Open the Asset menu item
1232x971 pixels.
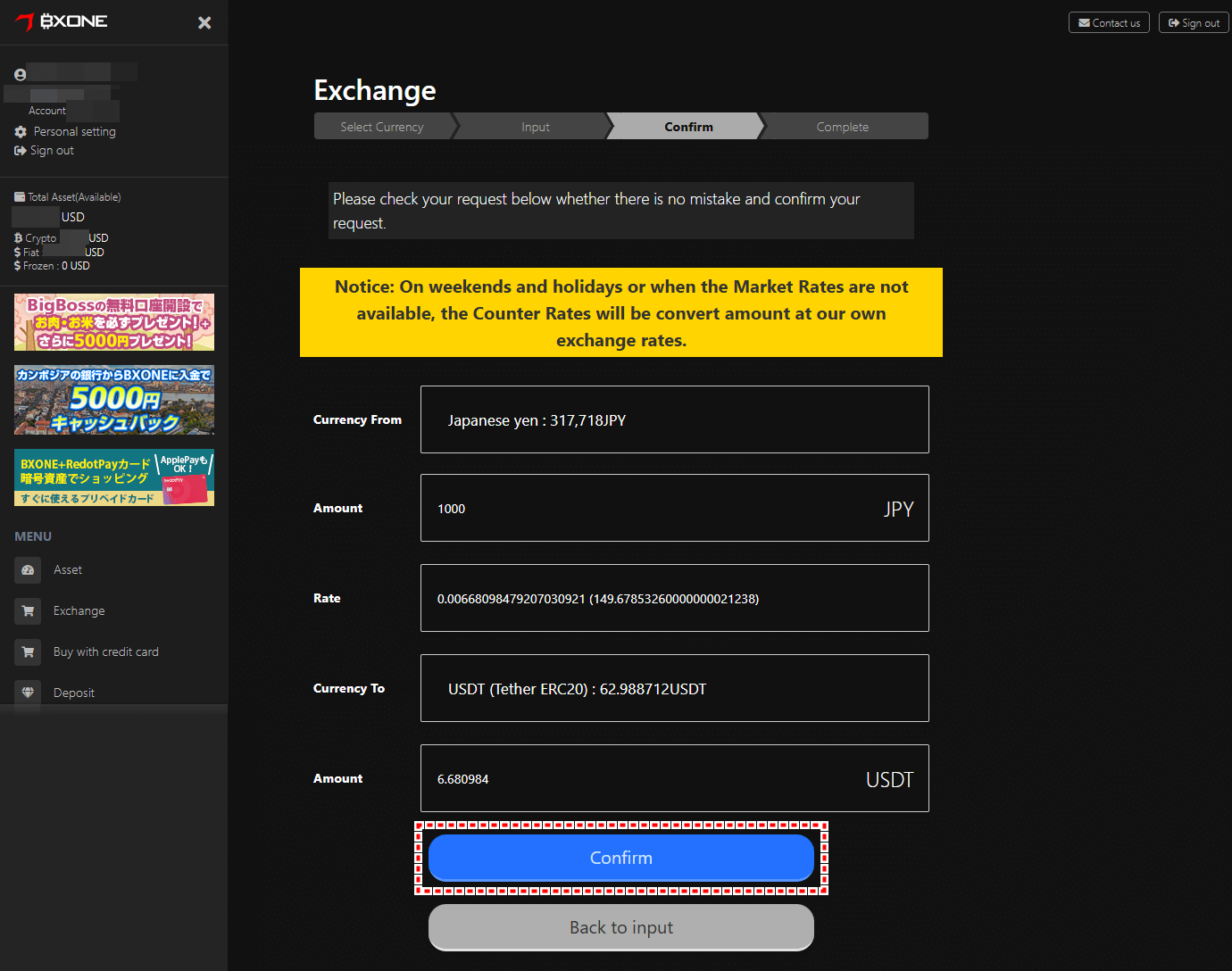tap(68, 570)
